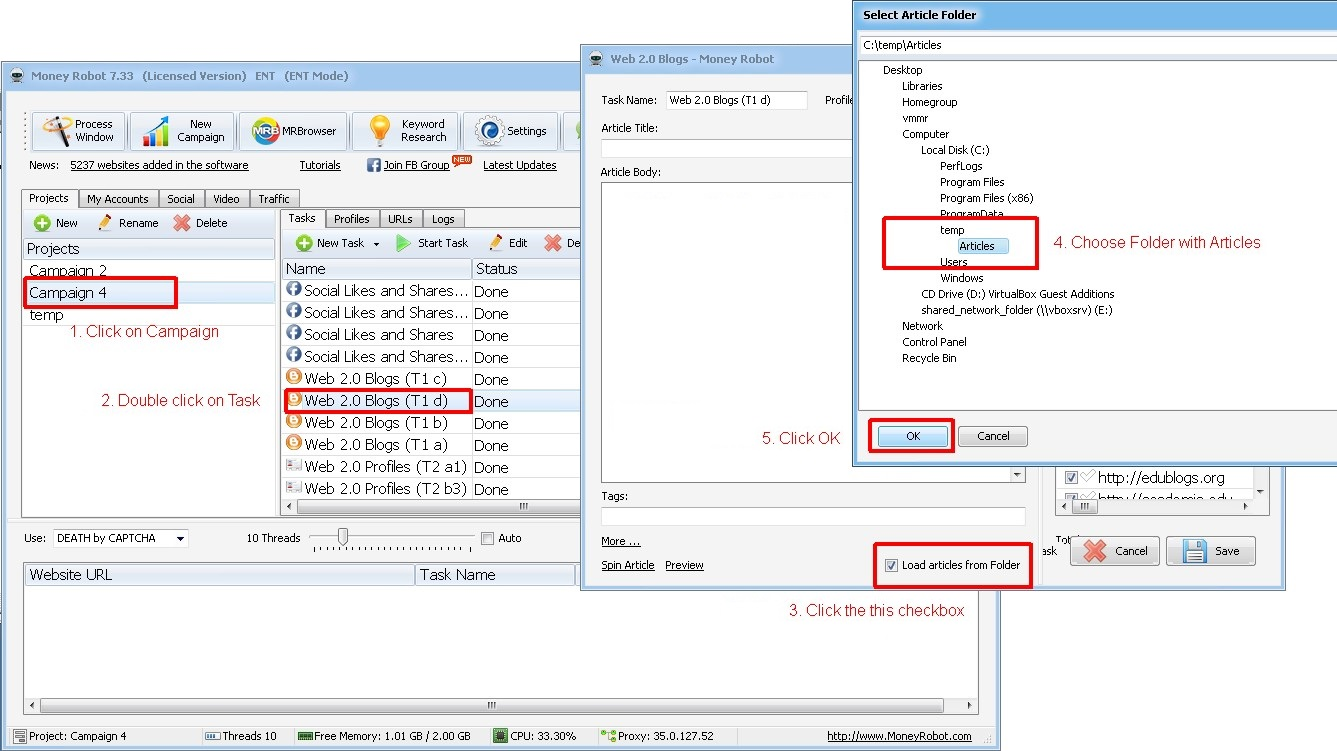Select Campaign 4 in Projects list
The image size is (1337, 751).
tap(149, 293)
